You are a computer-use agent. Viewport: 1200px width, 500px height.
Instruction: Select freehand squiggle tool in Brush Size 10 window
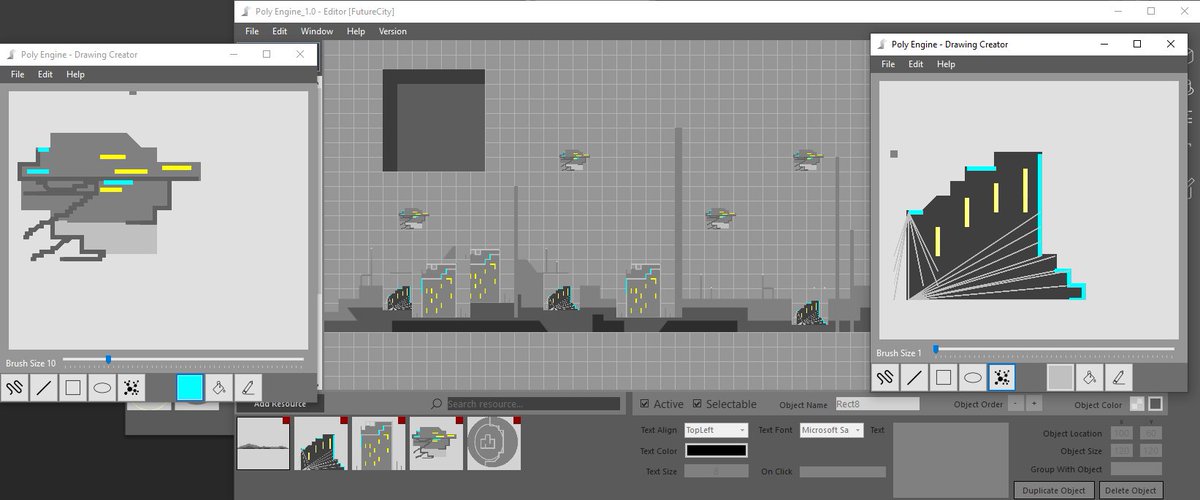(x=15, y=388)
